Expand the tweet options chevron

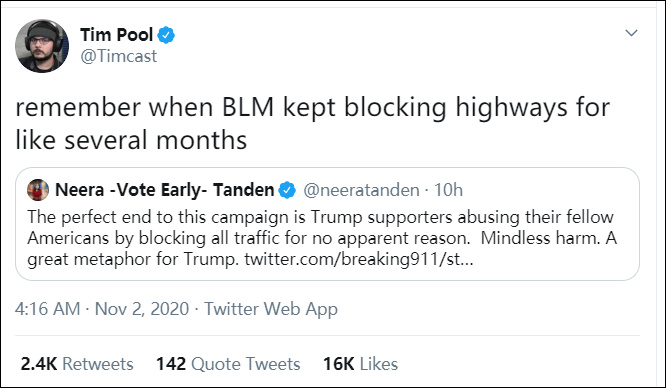632,33
